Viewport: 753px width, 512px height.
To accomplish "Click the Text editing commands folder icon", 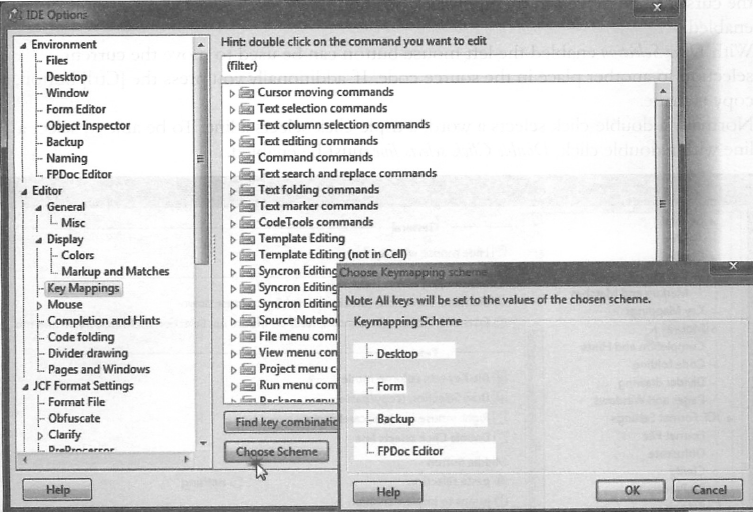I will pyautogui.click(x=247, y=141).
